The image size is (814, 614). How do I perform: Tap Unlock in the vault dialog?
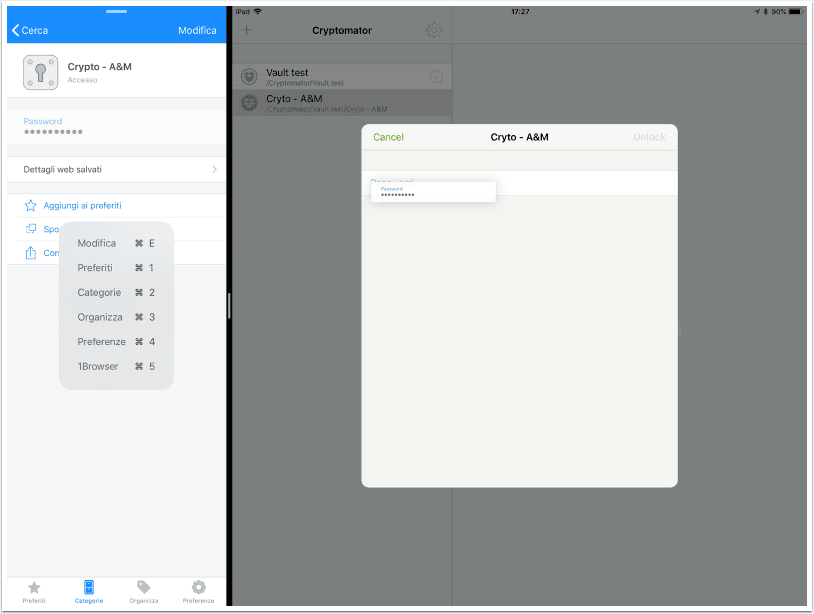pyautogui.click(x=649, y=137)
